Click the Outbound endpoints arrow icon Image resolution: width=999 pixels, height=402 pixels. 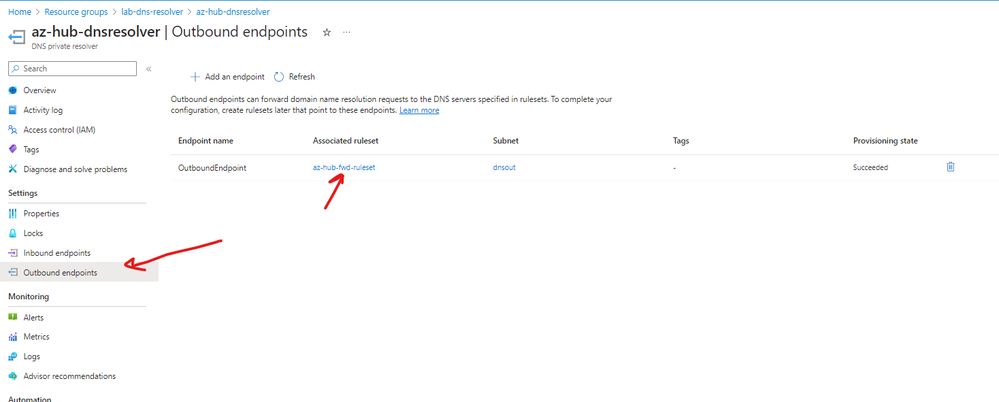point(13,273)
